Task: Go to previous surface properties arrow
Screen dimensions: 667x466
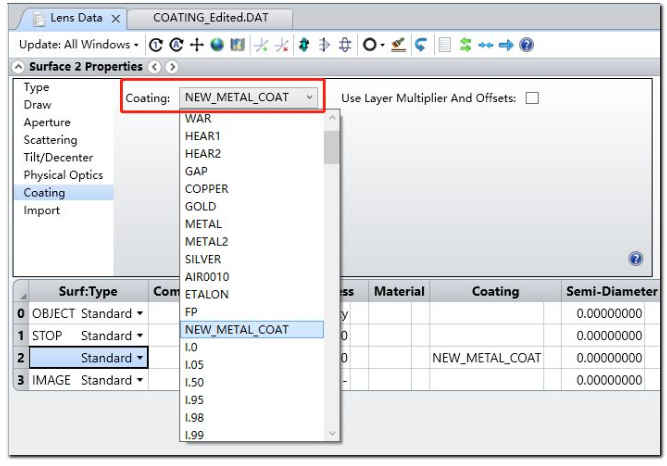Action: (x=155, y=67)
